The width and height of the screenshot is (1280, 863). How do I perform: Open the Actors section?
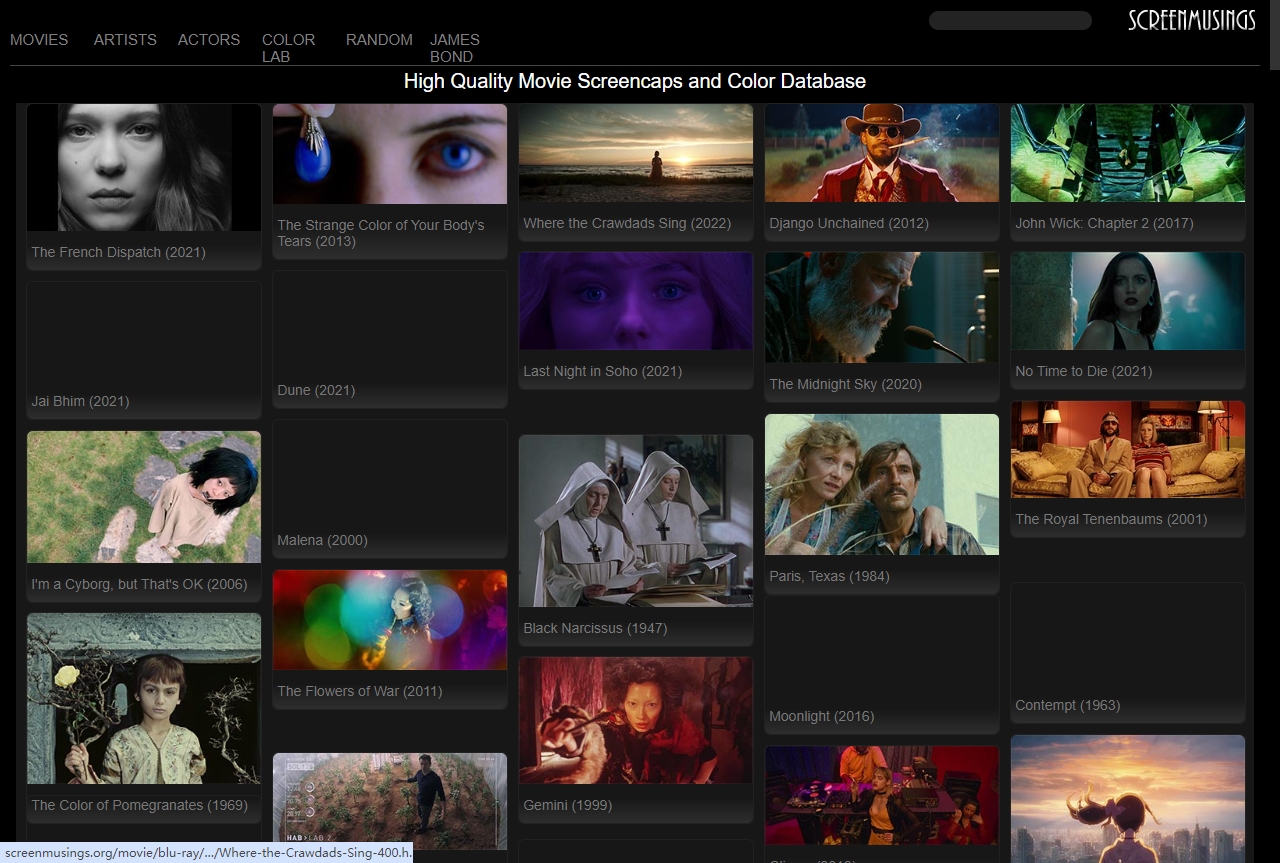[209, 40]
